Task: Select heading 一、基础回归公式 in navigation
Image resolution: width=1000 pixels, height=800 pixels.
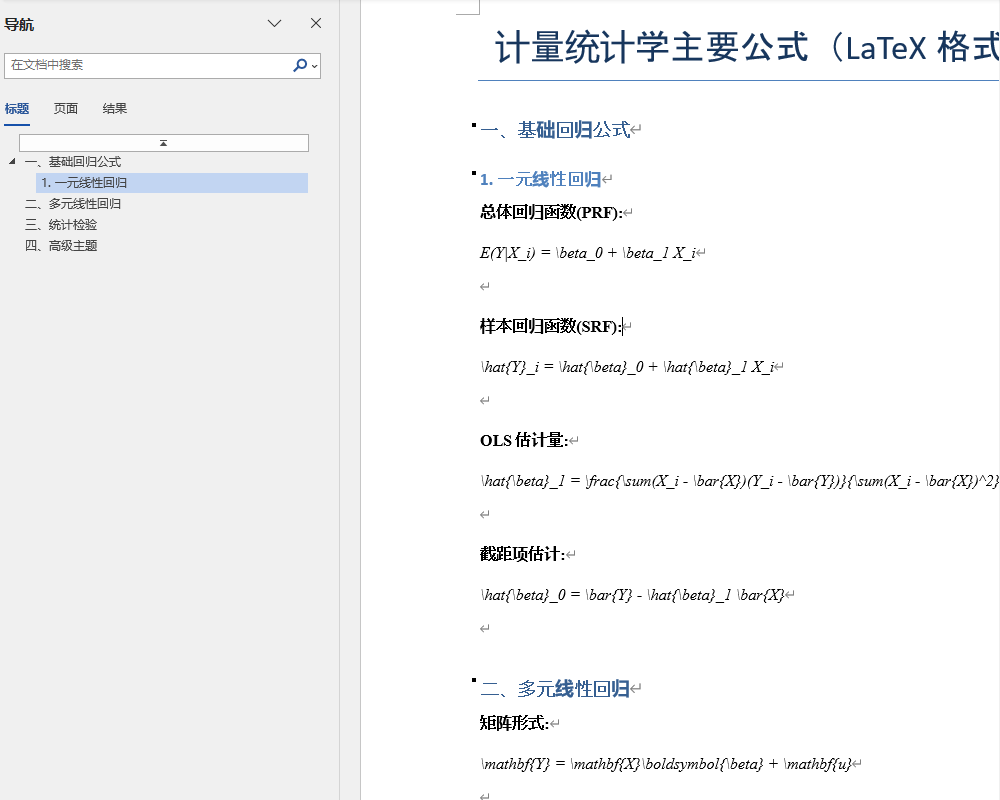Action: [73, 161]
